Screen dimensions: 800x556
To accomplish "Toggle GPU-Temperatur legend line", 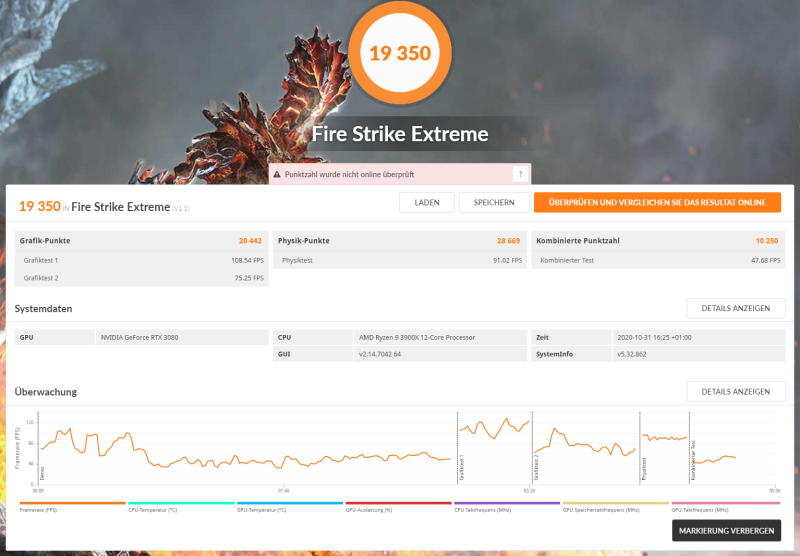I will (290, 503).
